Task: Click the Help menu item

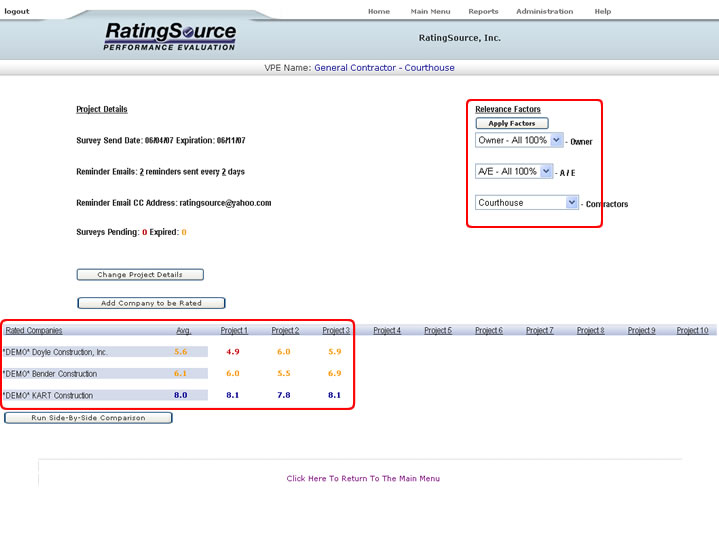Action: 602,11
